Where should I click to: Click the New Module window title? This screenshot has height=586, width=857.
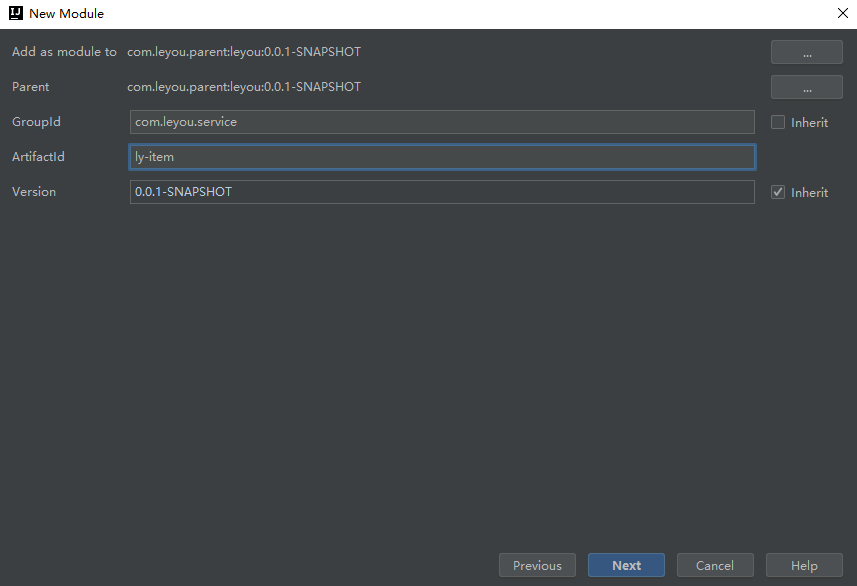point(66,14)
